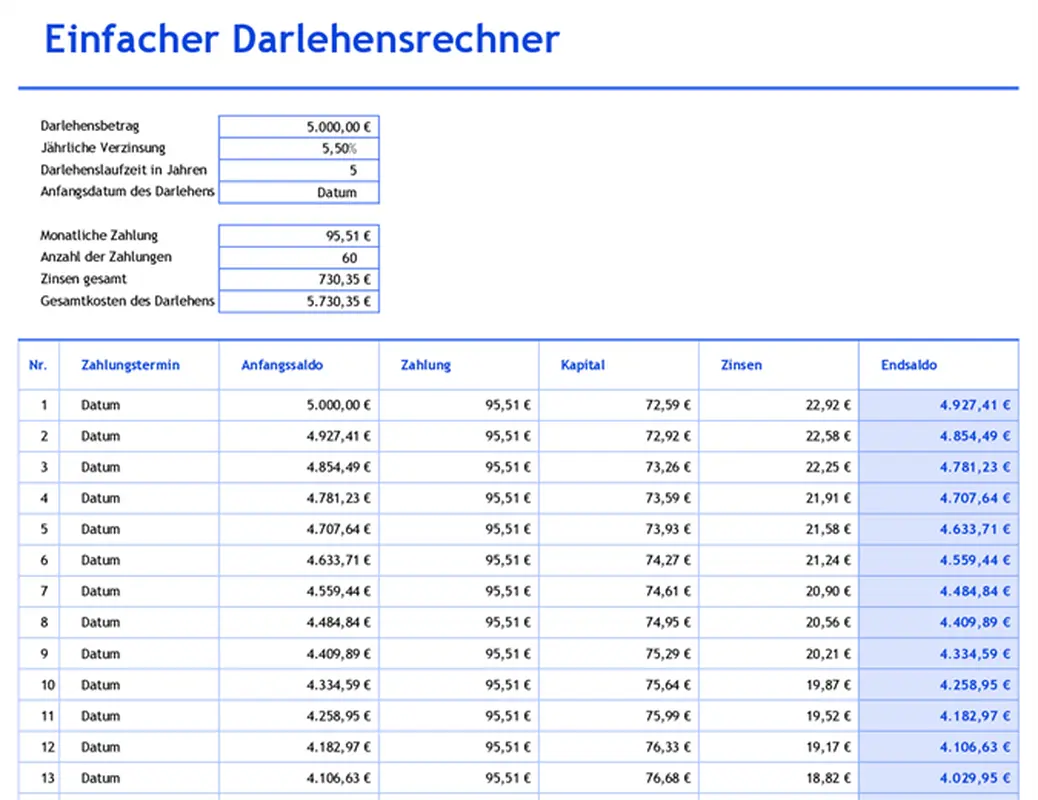This screenshot has width=1038, height=800.
Task: Click Zinsen gesamt value 730,35 €
Action: click(299, 279)
